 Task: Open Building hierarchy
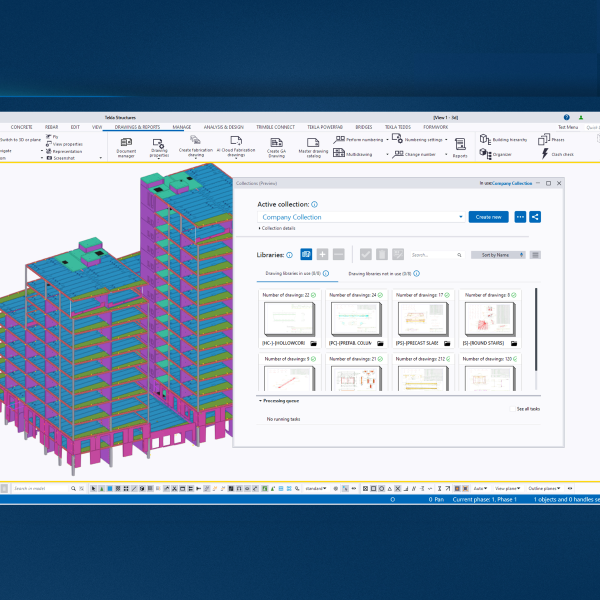pyautogui.click(x=503, y=139)
